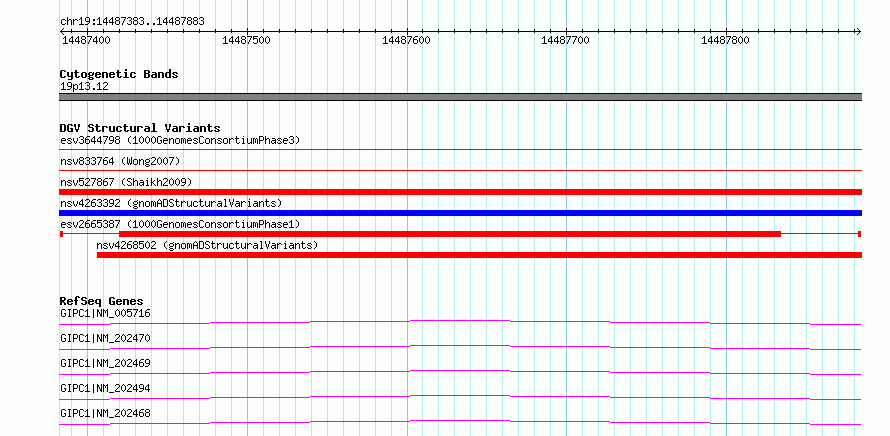Open variant nsv4268502 gnomAD label
Screen dimensions: 890x436
click(x=207, y=245)
